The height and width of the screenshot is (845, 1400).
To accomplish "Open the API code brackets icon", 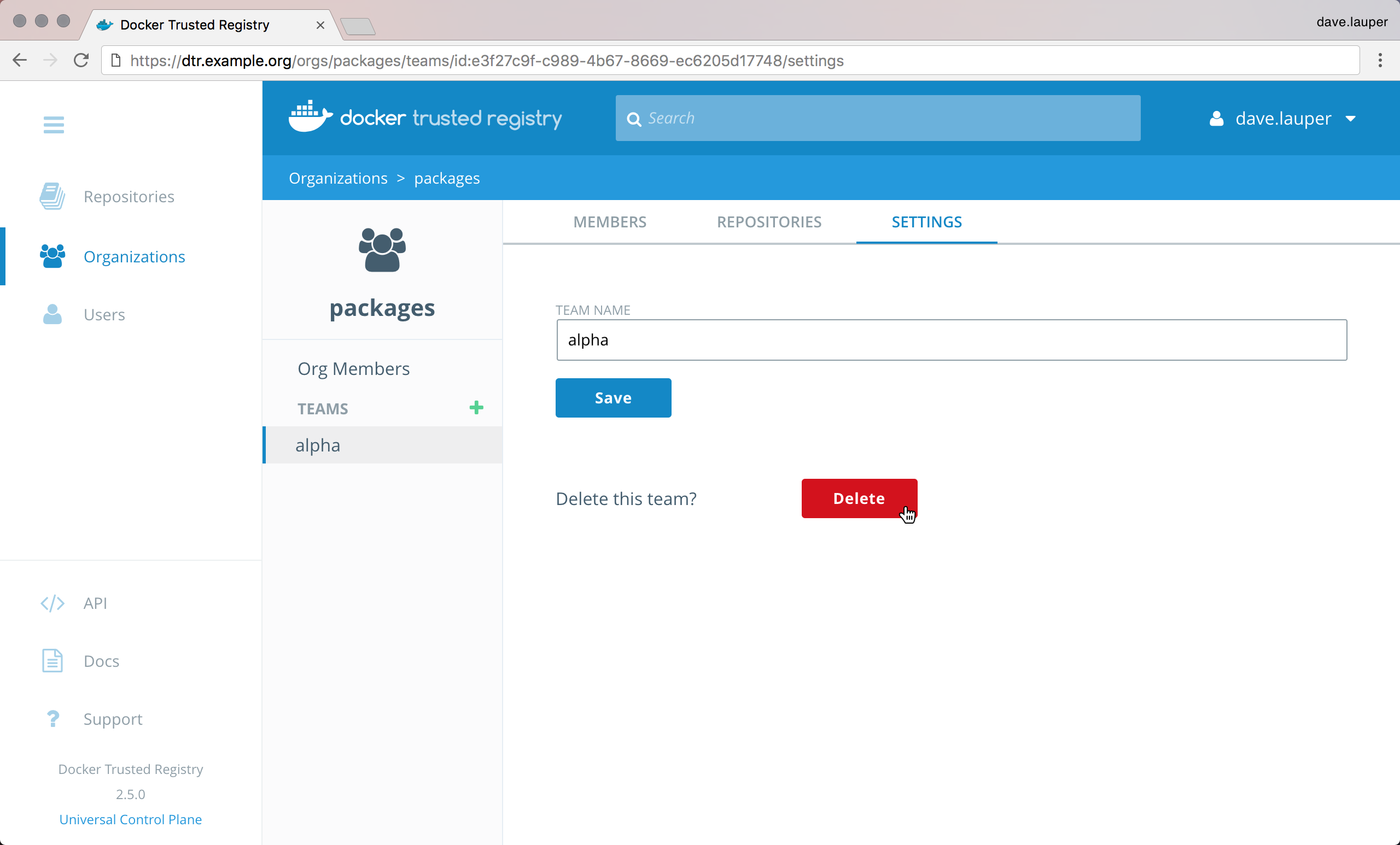I will click(52, 603).
